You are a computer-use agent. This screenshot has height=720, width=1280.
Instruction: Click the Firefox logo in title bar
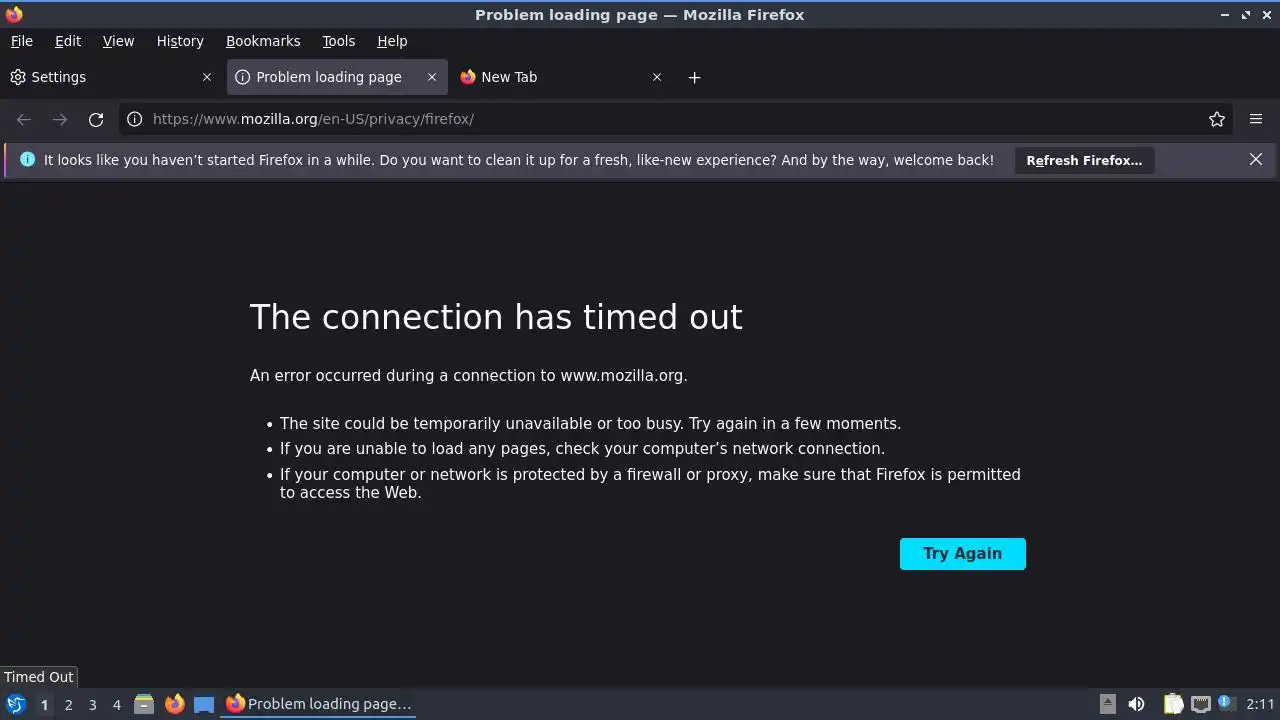(x=14, y=14)
